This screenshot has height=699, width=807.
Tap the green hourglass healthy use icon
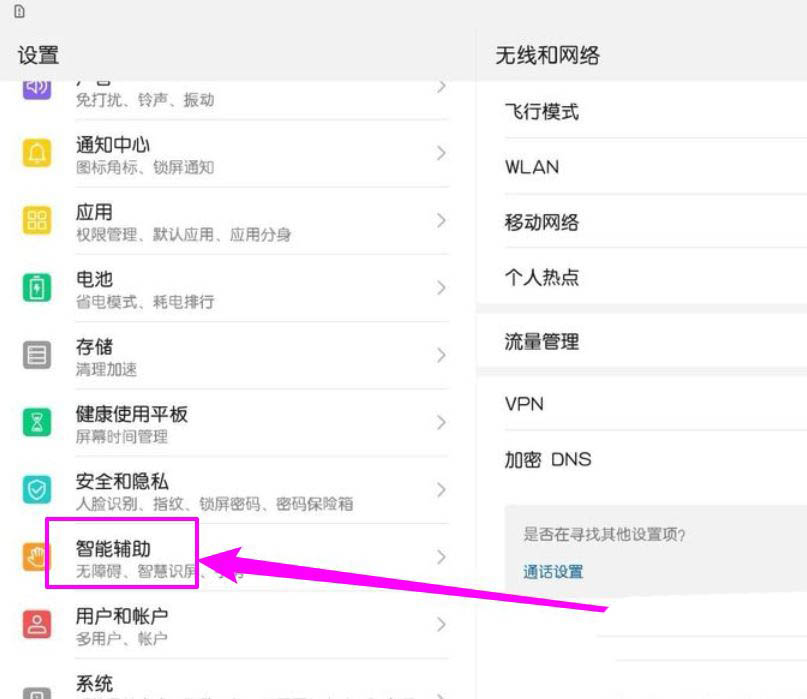click(x=37, y=423)
